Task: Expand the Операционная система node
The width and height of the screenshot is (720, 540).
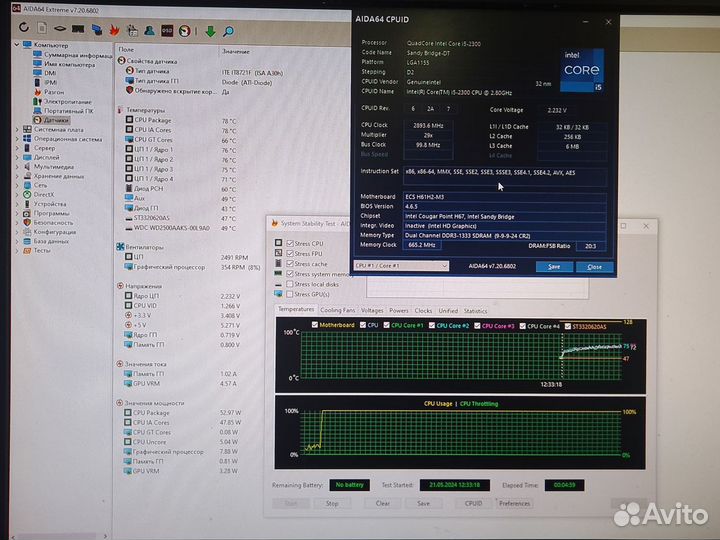Action: (x=17, y=139)
